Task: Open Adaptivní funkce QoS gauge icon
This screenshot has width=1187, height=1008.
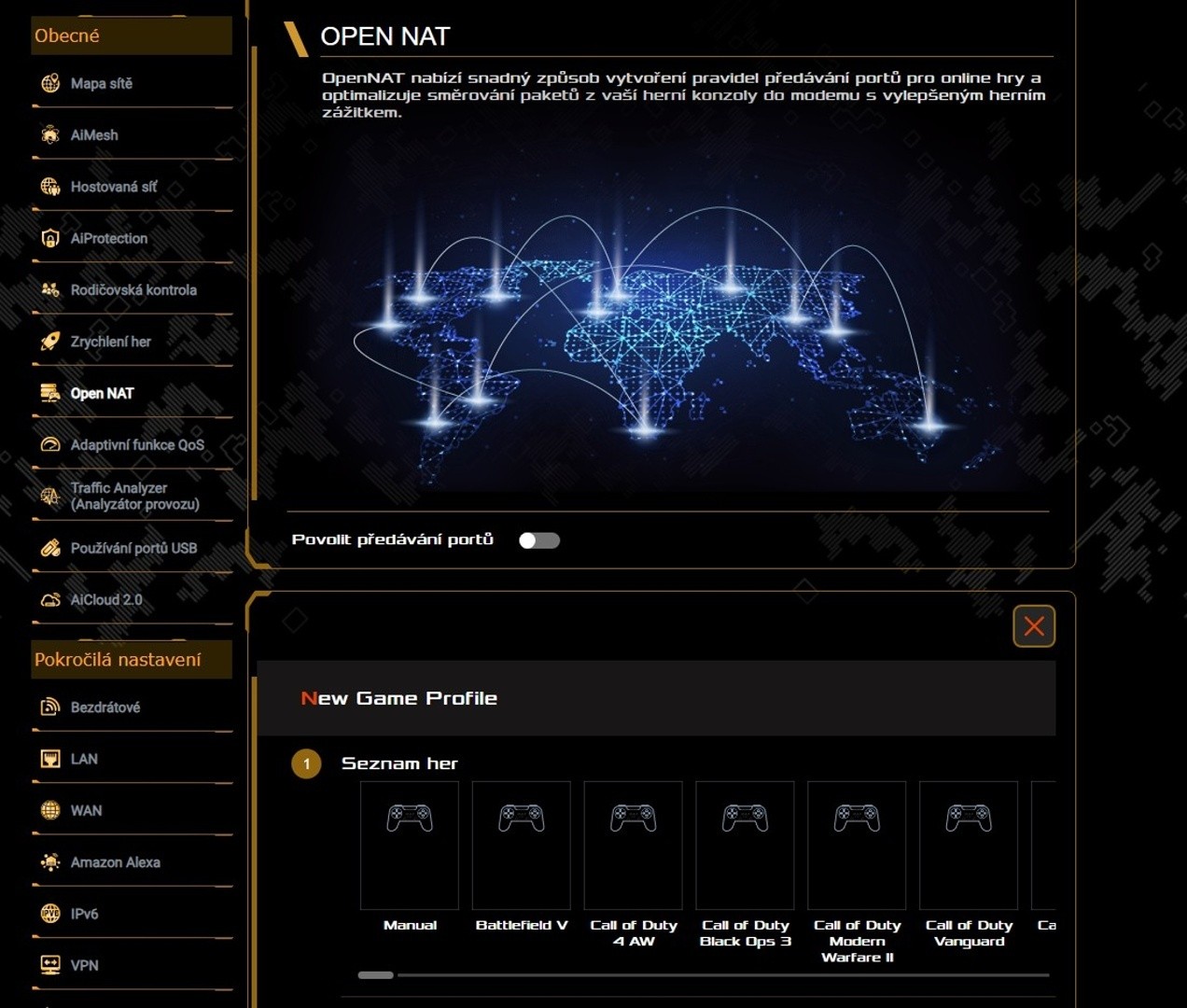Action: tap(50, 445)
